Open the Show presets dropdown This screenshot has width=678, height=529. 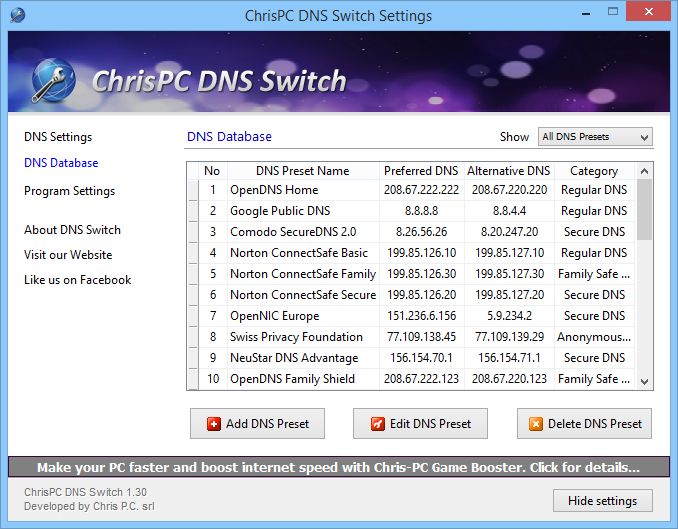pos(595,137)
